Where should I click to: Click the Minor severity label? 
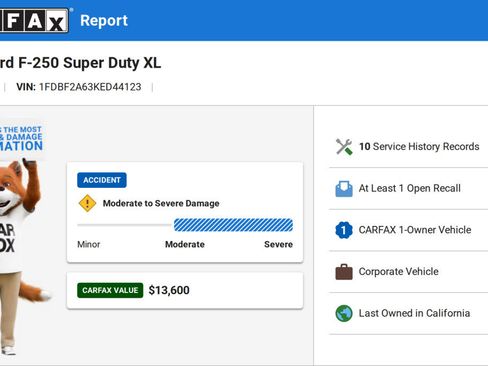89,244
